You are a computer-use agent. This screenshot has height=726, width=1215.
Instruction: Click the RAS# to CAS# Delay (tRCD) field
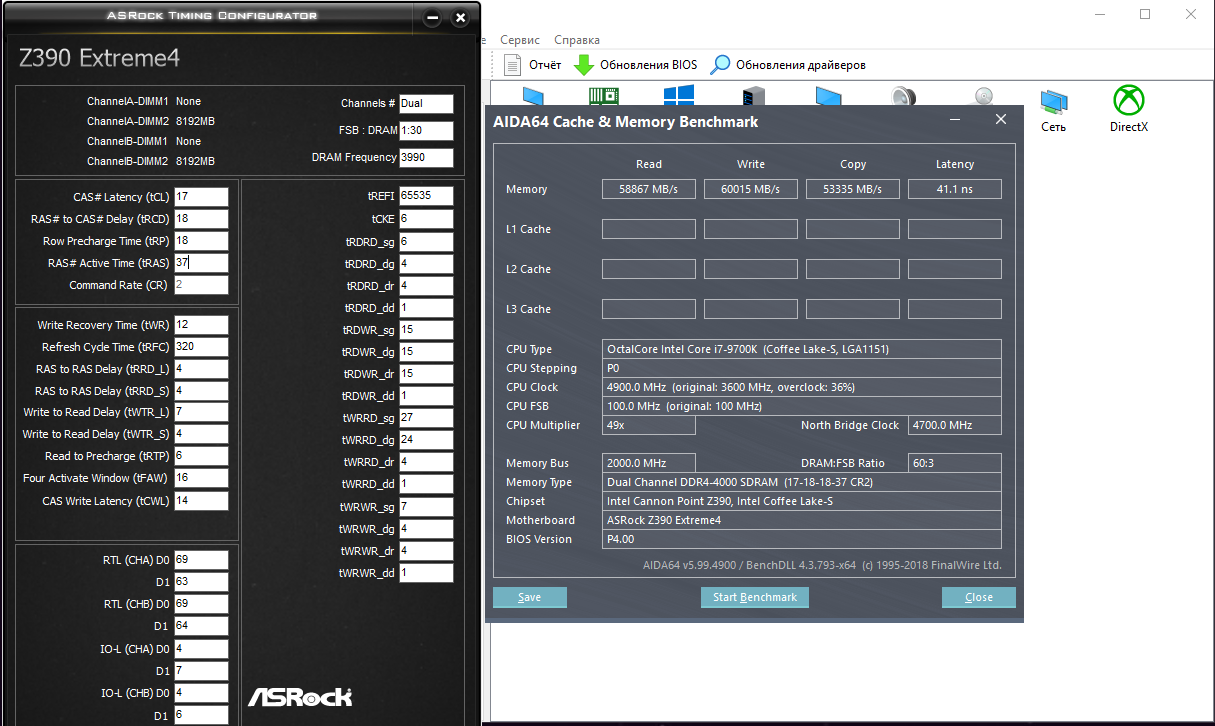tap(201, 219)
